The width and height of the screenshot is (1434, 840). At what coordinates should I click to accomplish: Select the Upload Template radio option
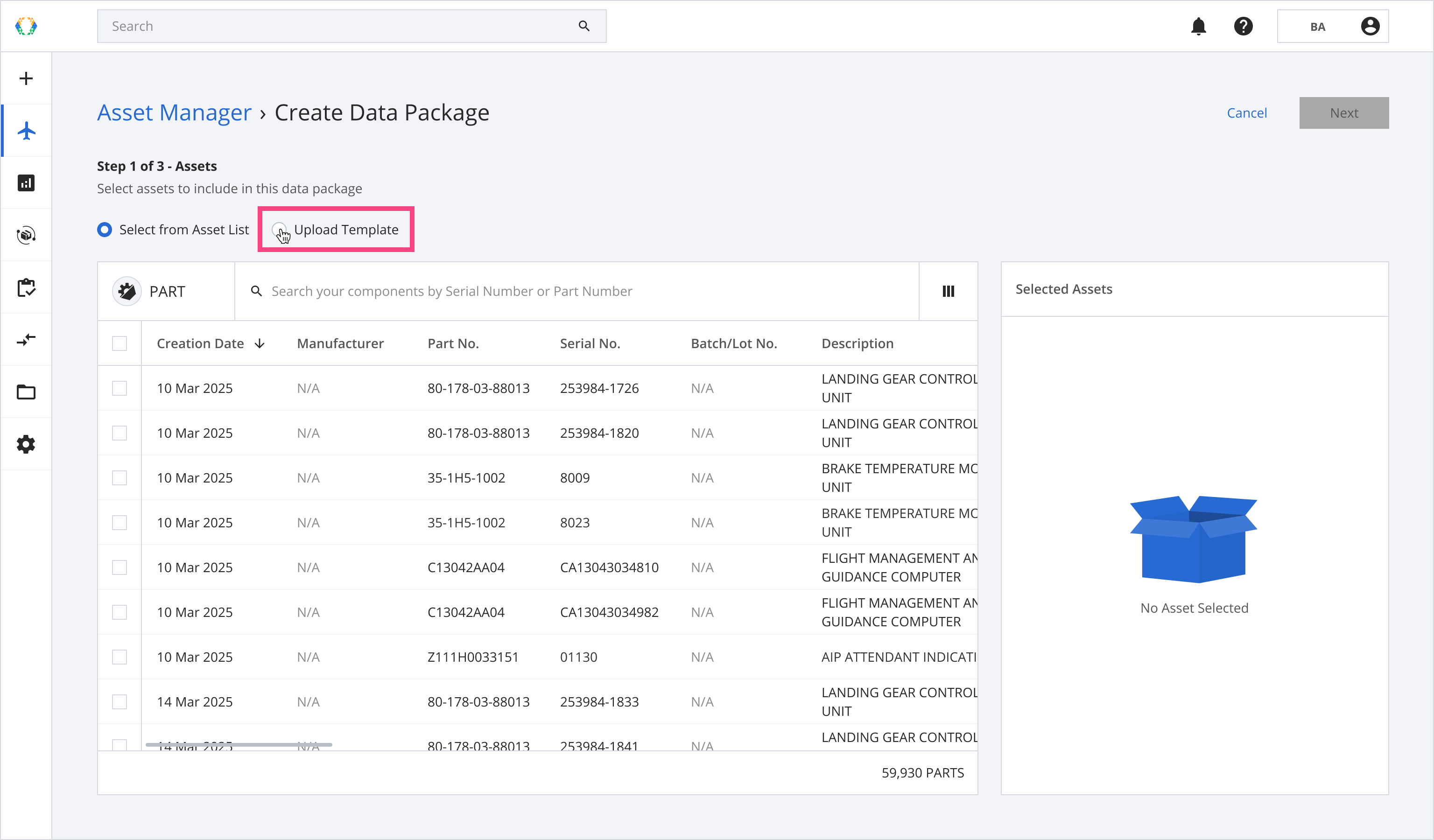coord(280,230)
